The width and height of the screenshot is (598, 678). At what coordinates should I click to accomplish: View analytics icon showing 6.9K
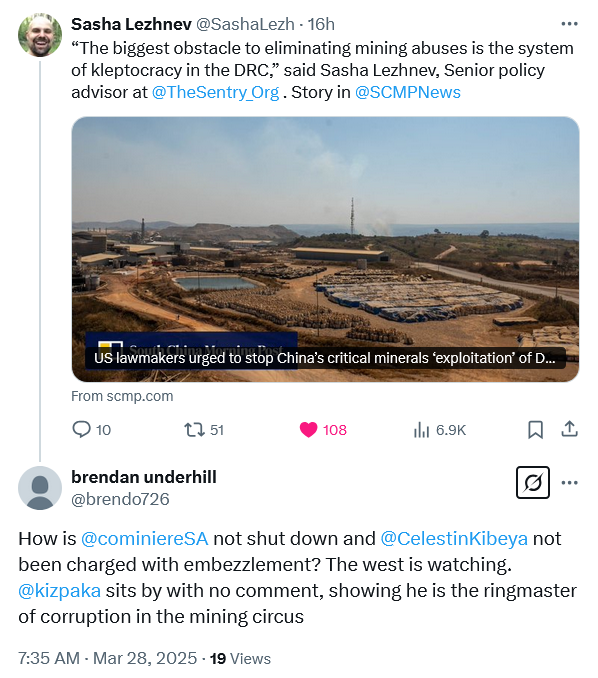point(421,430)
